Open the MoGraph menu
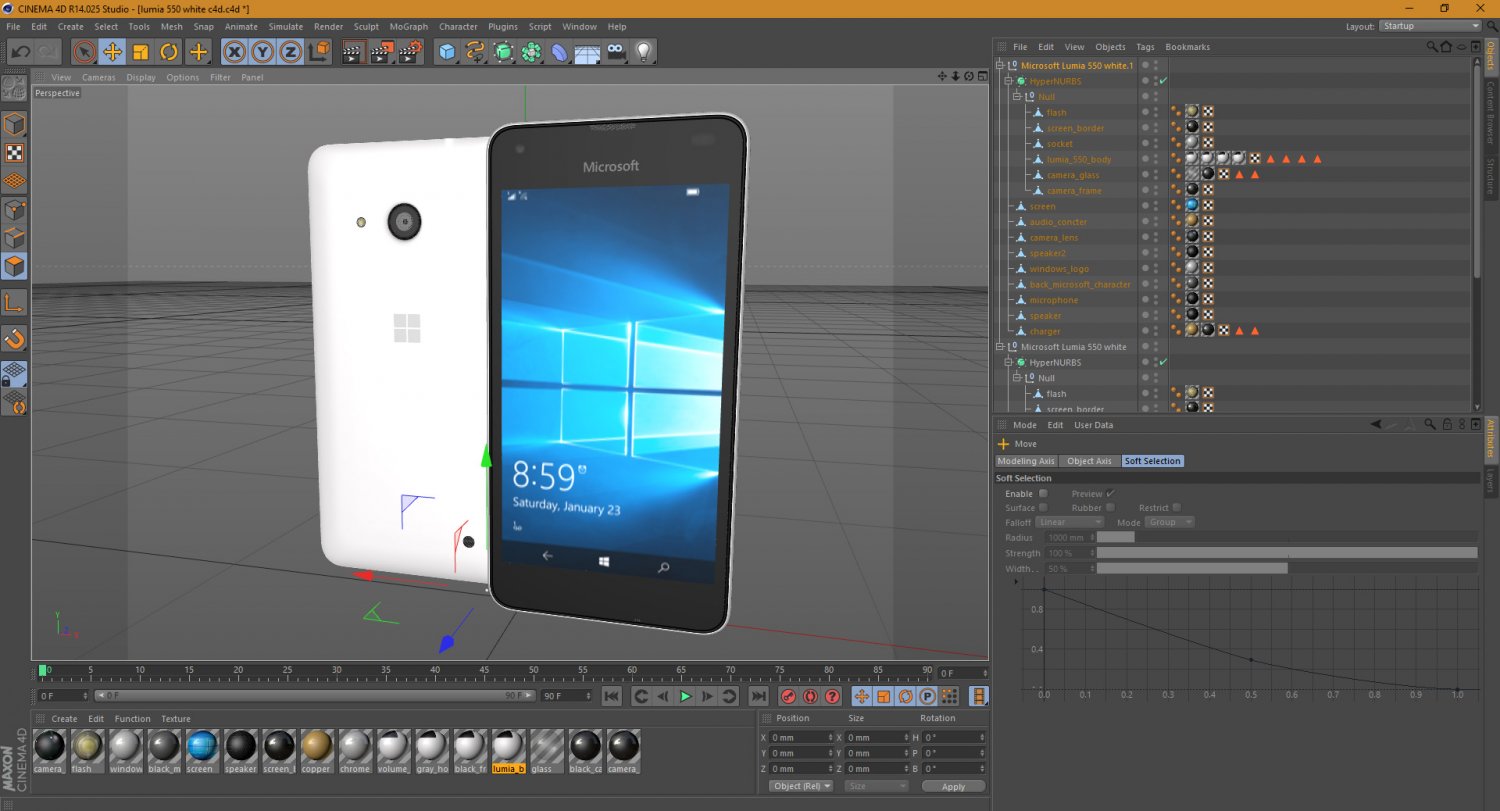This screenshot has height=811, width=1500. [x=408, y=27]
